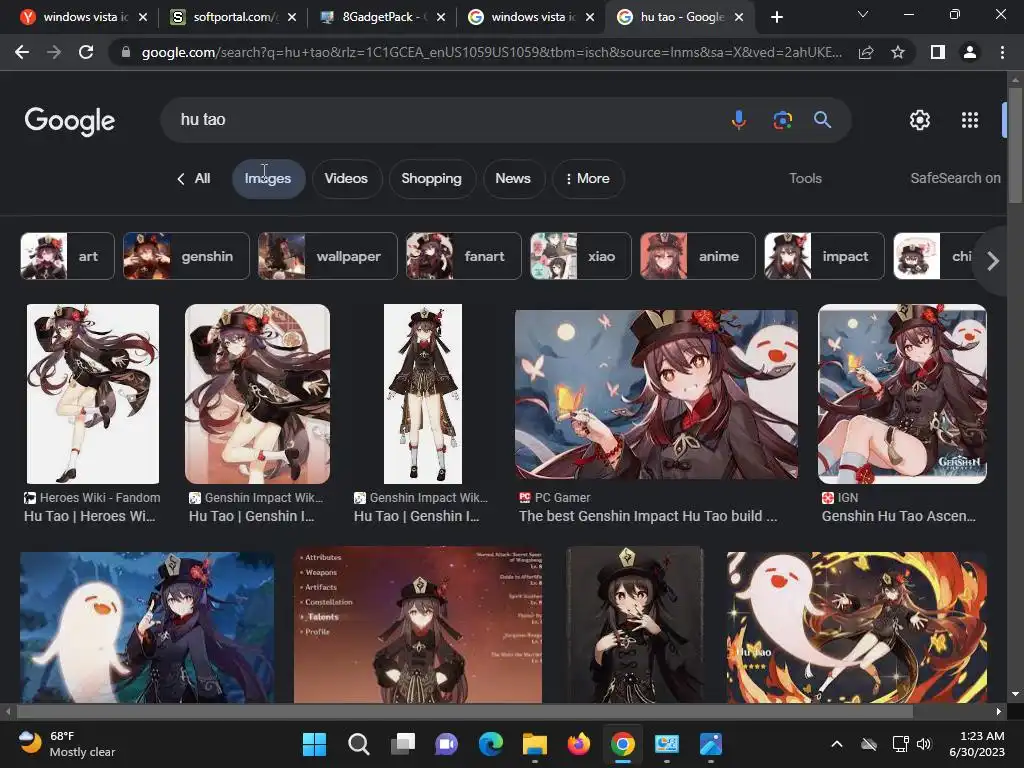Click the horizontal scrollbar at page bottom
1024x768 pixels.
[465, 711]
